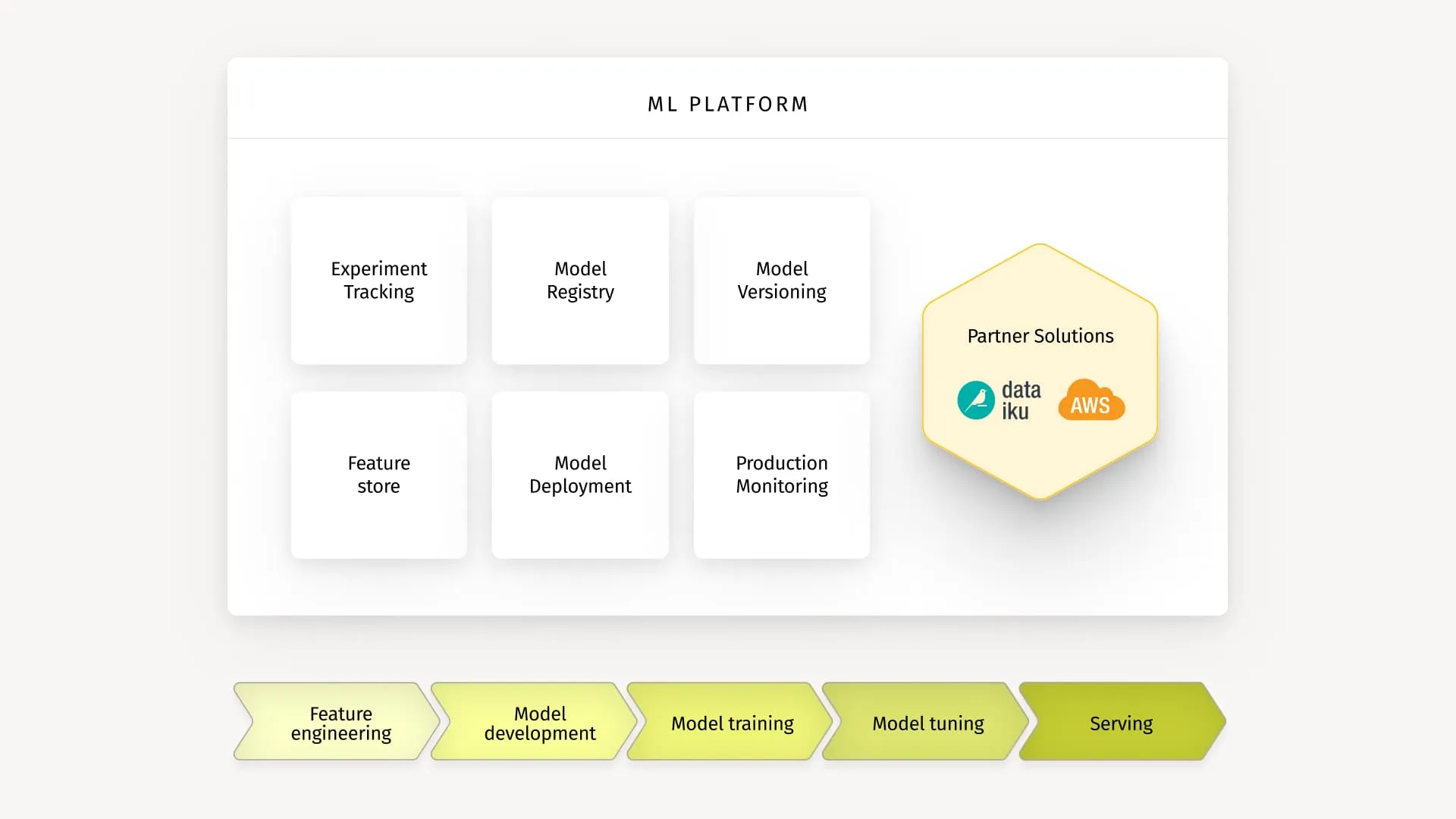
Task: Click the Production Monitoring text label
Action: click(781, 475)
